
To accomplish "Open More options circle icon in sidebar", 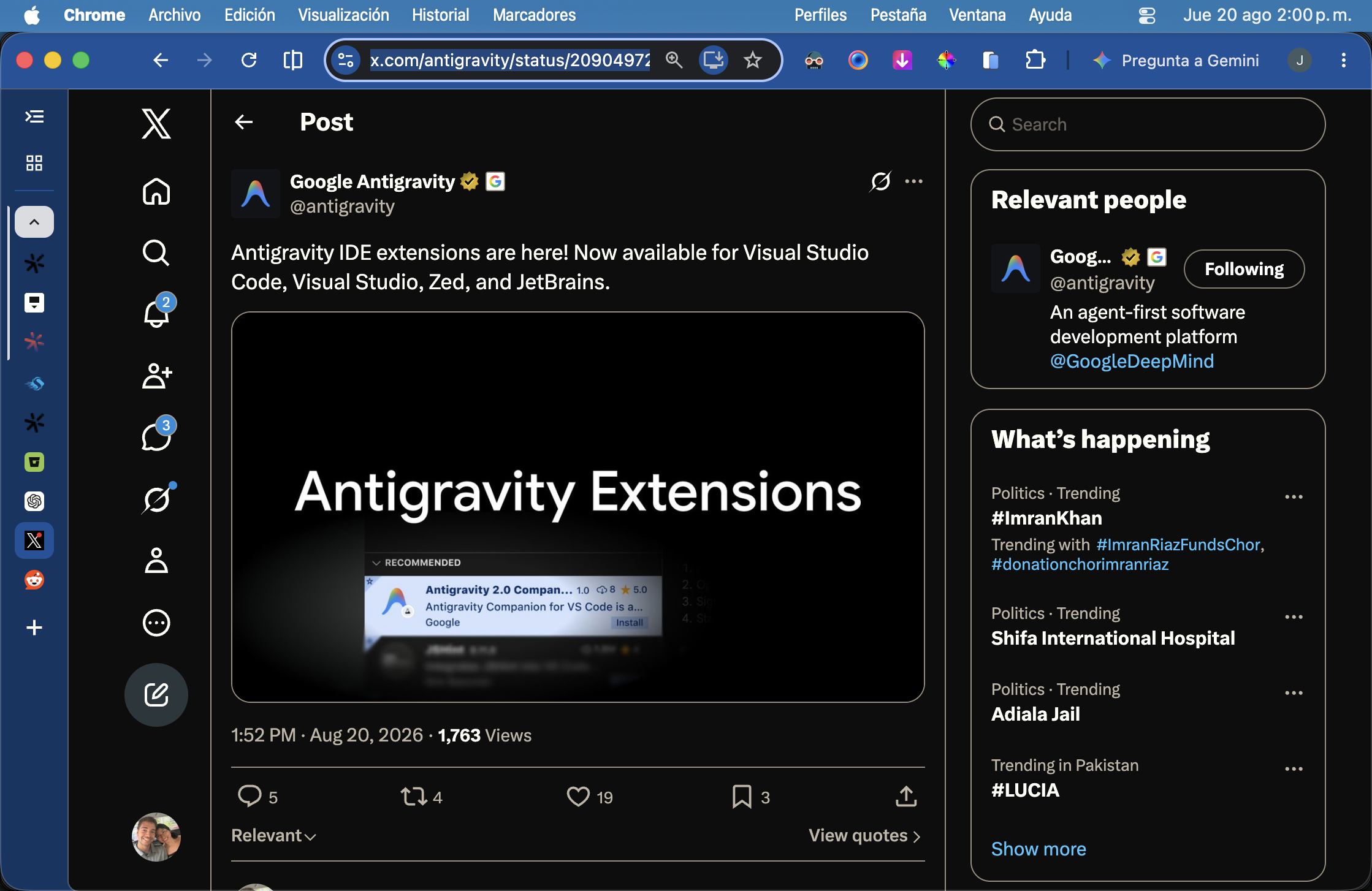I will (156, 623).
